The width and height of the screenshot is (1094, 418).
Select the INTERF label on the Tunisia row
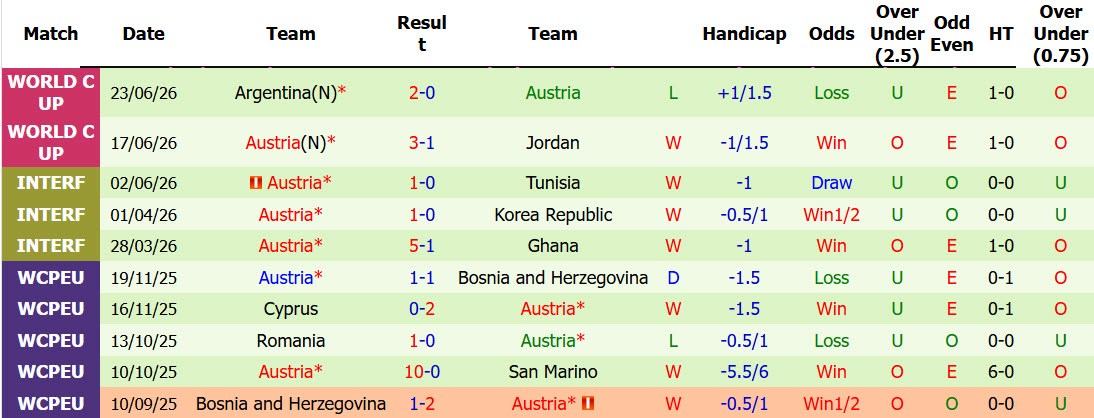coord(50,183)
